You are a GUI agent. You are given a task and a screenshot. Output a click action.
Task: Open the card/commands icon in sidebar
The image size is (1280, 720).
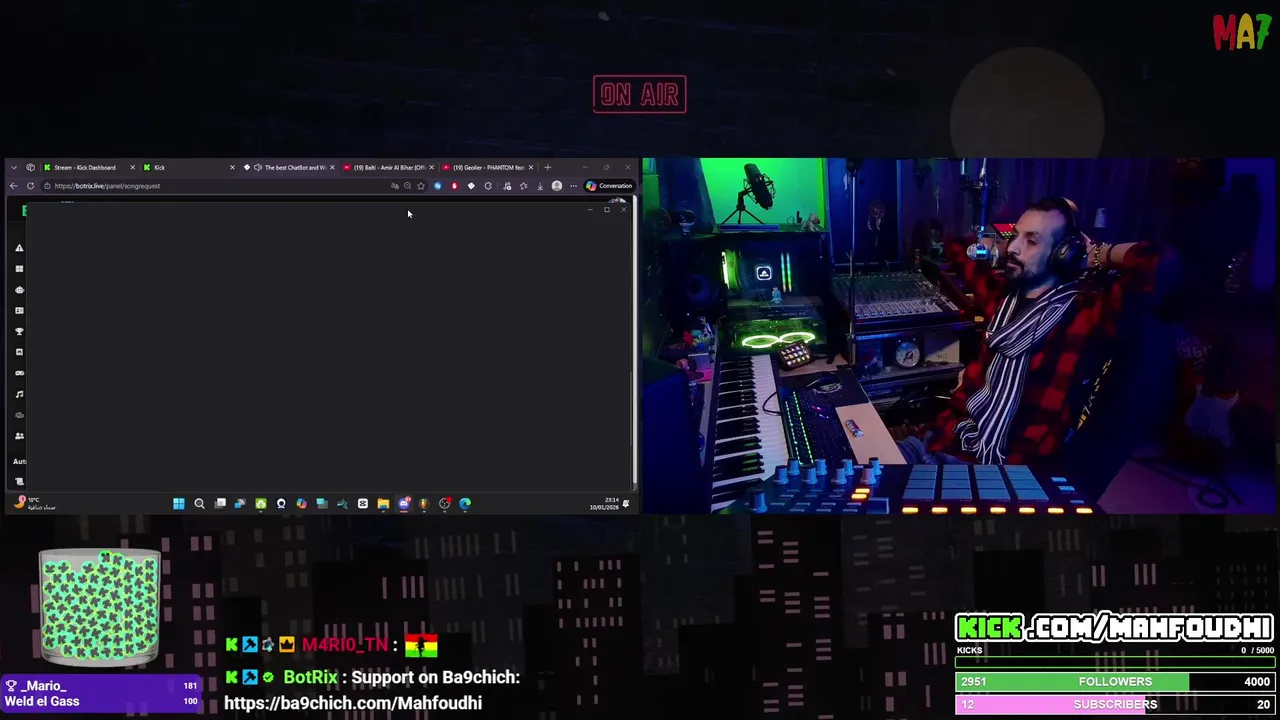[x=19, y=311]
